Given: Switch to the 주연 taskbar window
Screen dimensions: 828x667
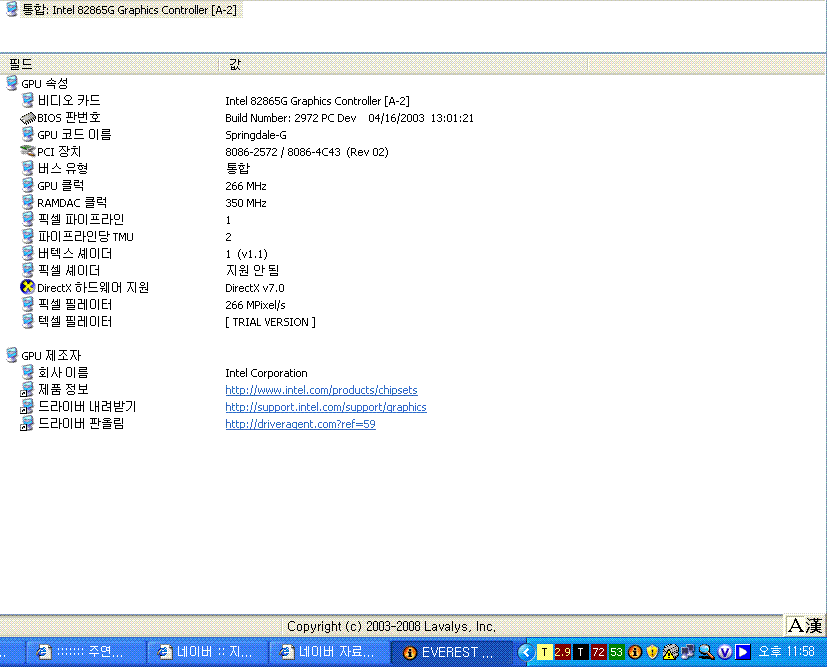Looking at the screenshot, I should 86,652.
